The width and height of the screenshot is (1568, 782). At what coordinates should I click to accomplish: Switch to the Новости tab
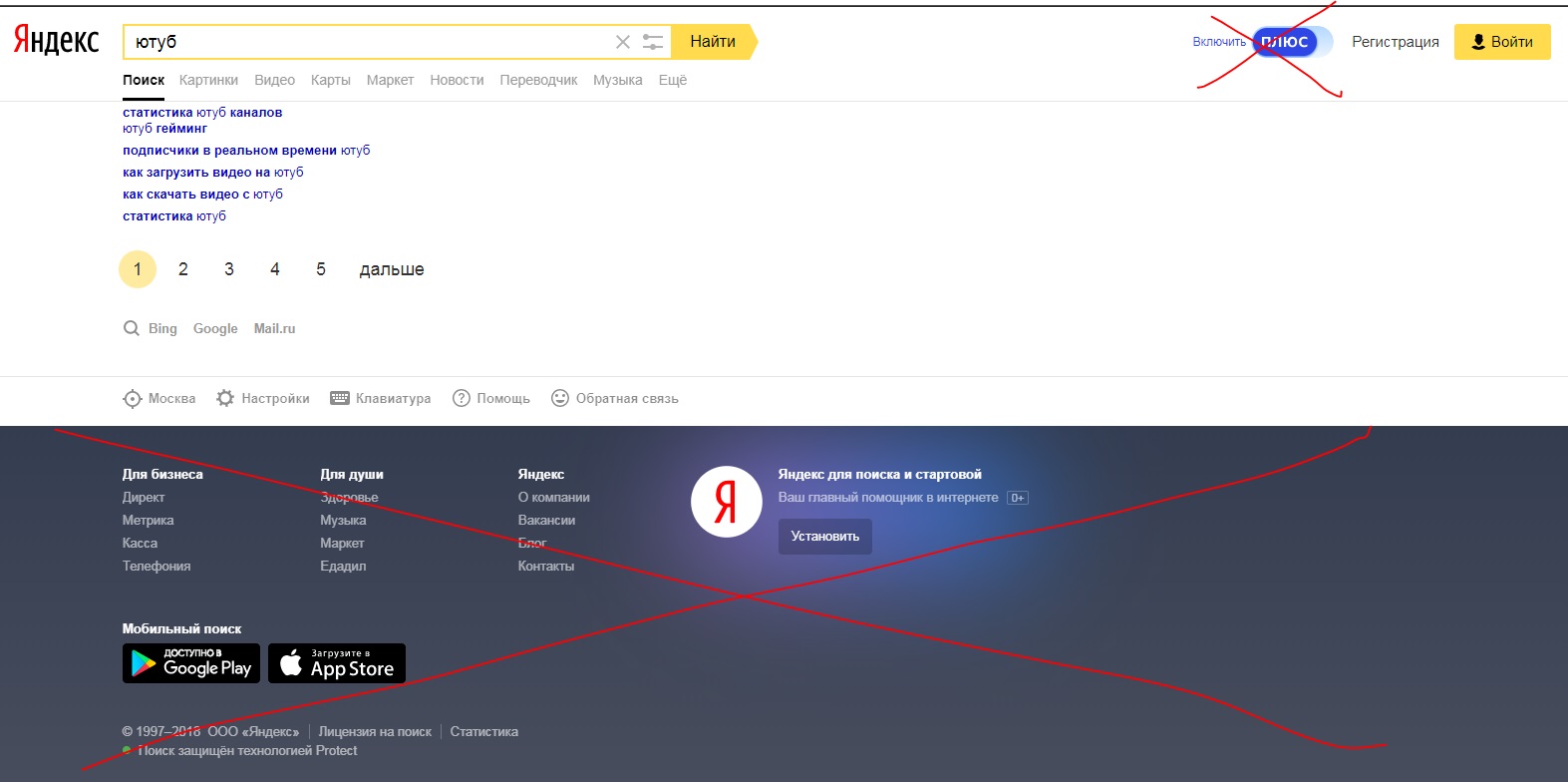457,80
